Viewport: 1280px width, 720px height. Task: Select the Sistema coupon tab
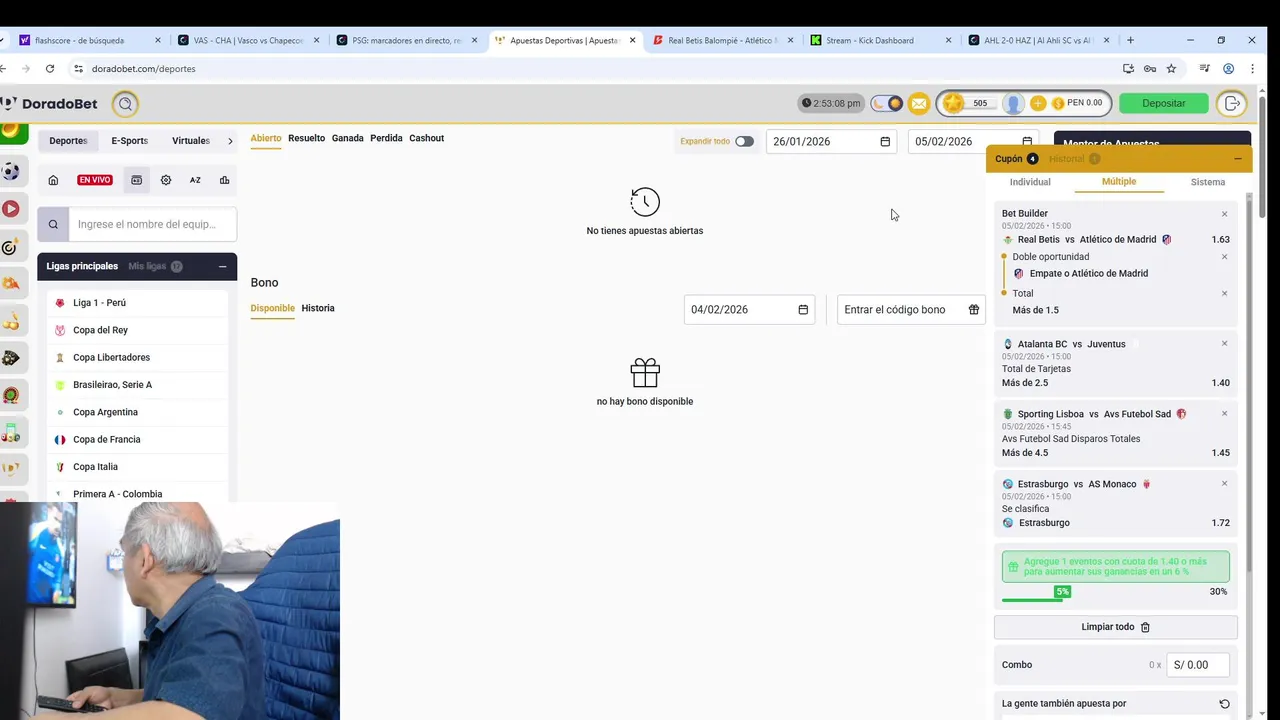point(1207,182)
